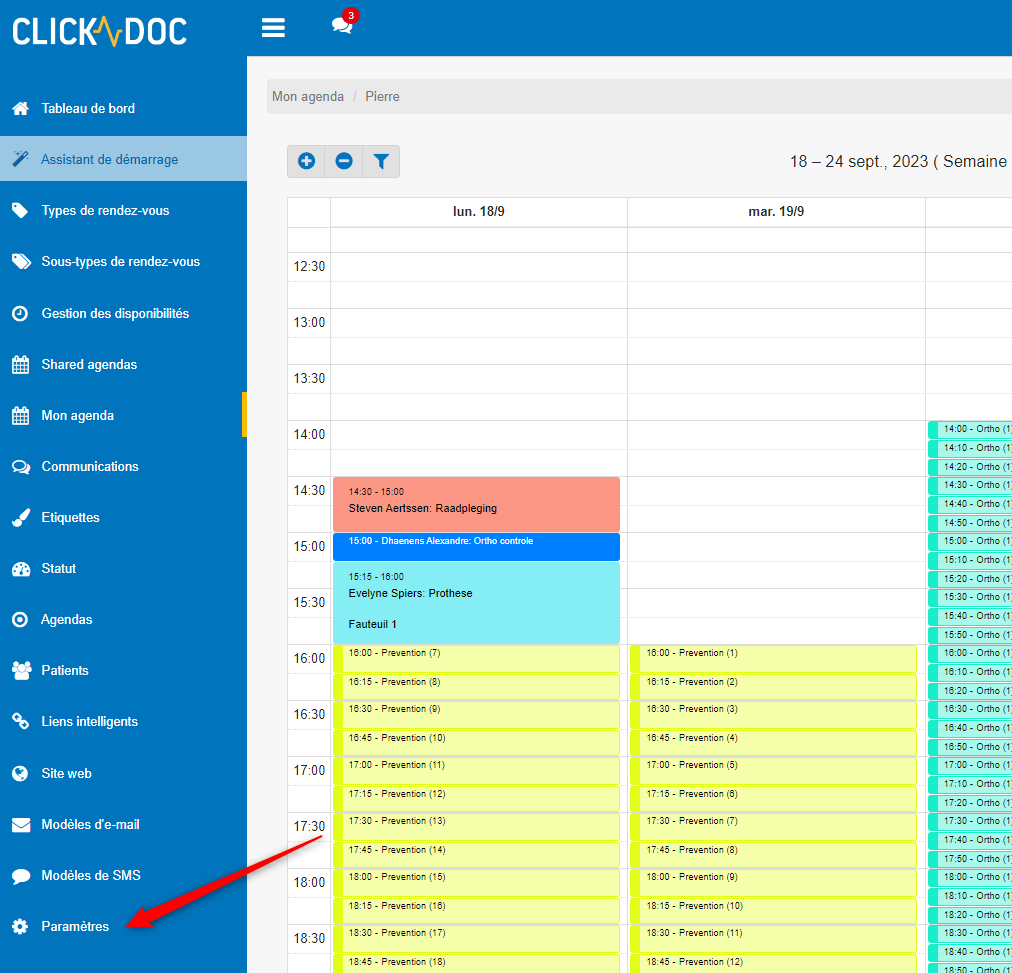Viewport: 1012px width, 973px height.
Task: Open Assistant de démarrage
Action: [109, 159]
